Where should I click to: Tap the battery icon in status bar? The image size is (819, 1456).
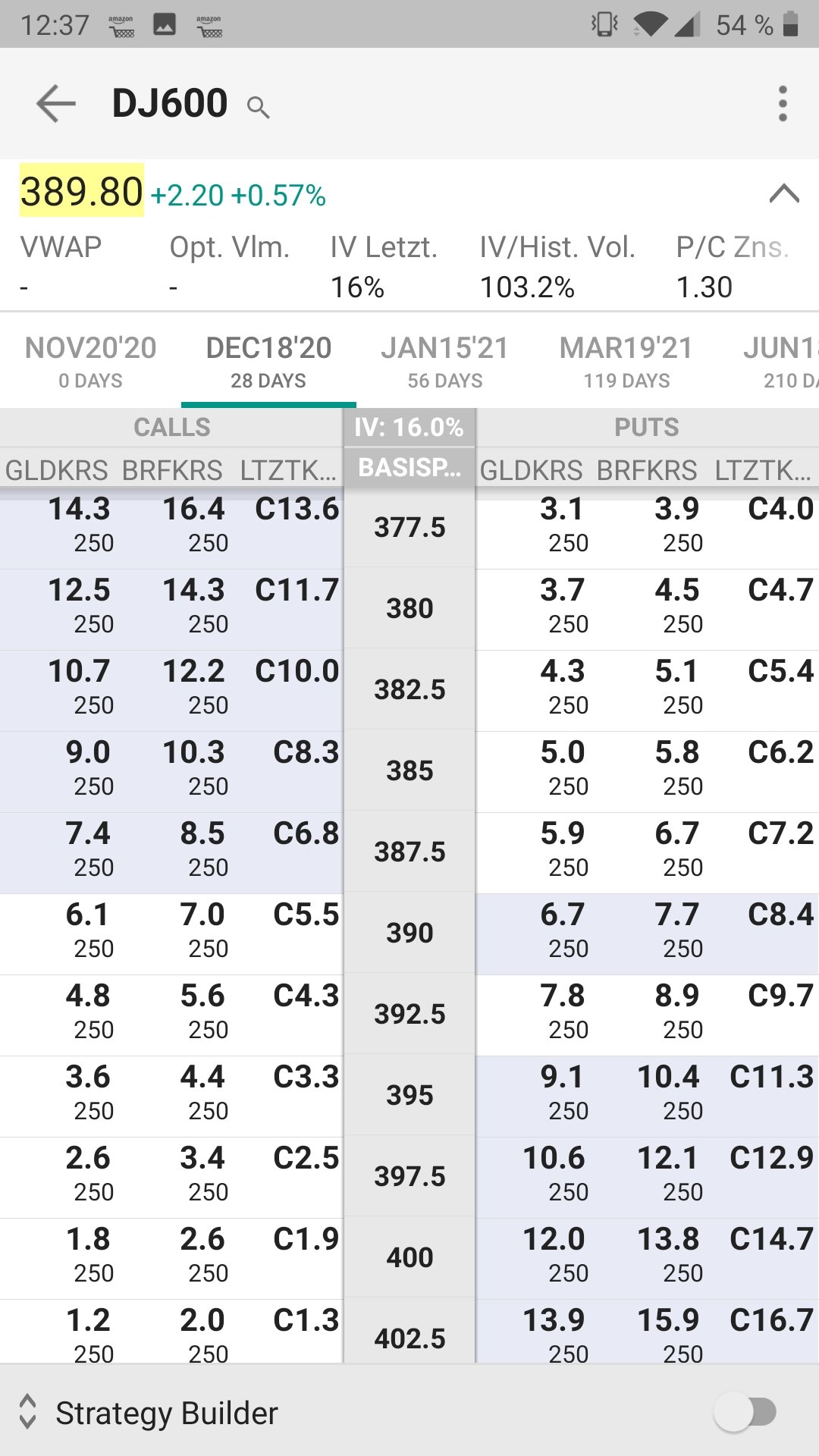pyautogui.click(x=790, y=24)
